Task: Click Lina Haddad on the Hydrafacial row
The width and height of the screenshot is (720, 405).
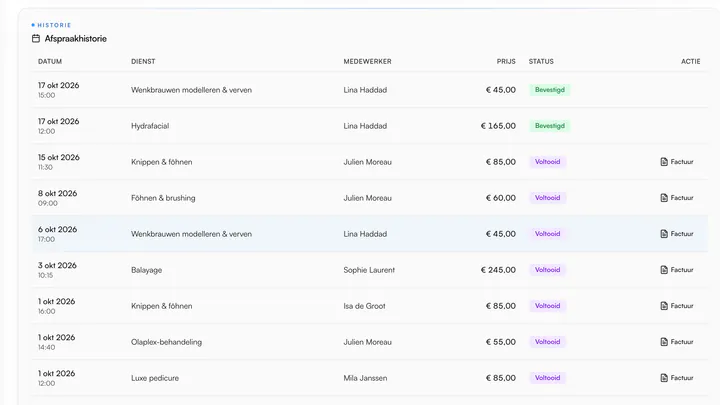Action: point(365,126)
